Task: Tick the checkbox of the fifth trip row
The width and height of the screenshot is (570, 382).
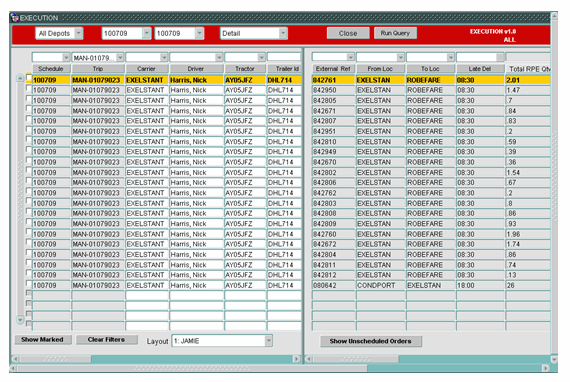Action: click(29, 118)
